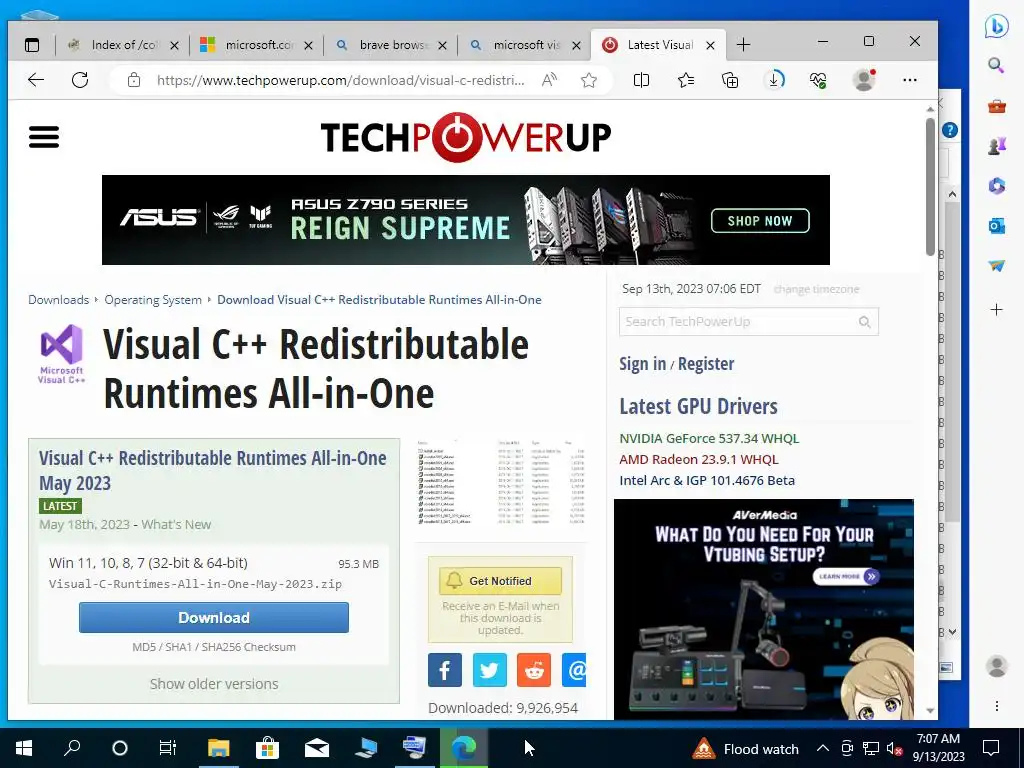Open sidebar Microsoft 365 icon
This screenshot has width=1024, height=768.
[996, 186]
